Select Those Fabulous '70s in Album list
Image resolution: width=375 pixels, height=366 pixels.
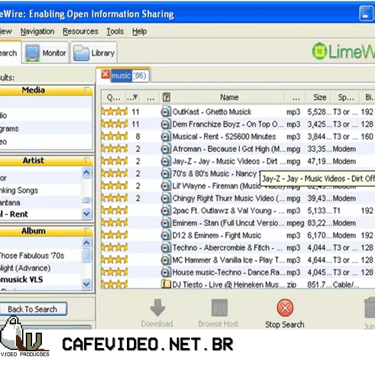[x=32, y=256]
